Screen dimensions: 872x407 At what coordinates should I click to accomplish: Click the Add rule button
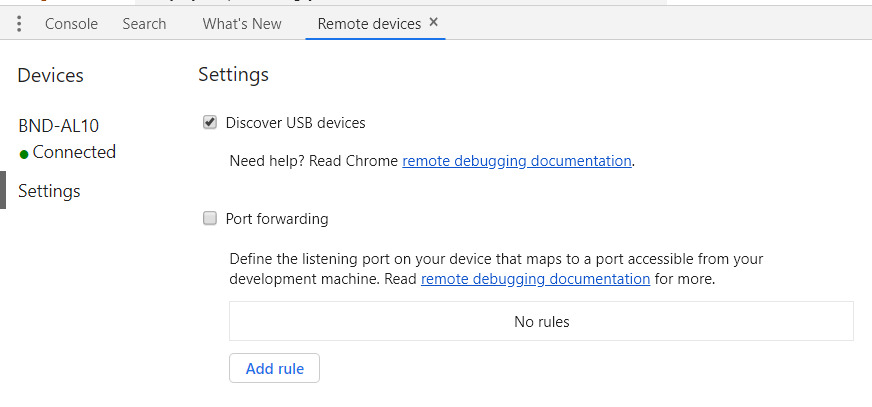(x=274, y=368)
